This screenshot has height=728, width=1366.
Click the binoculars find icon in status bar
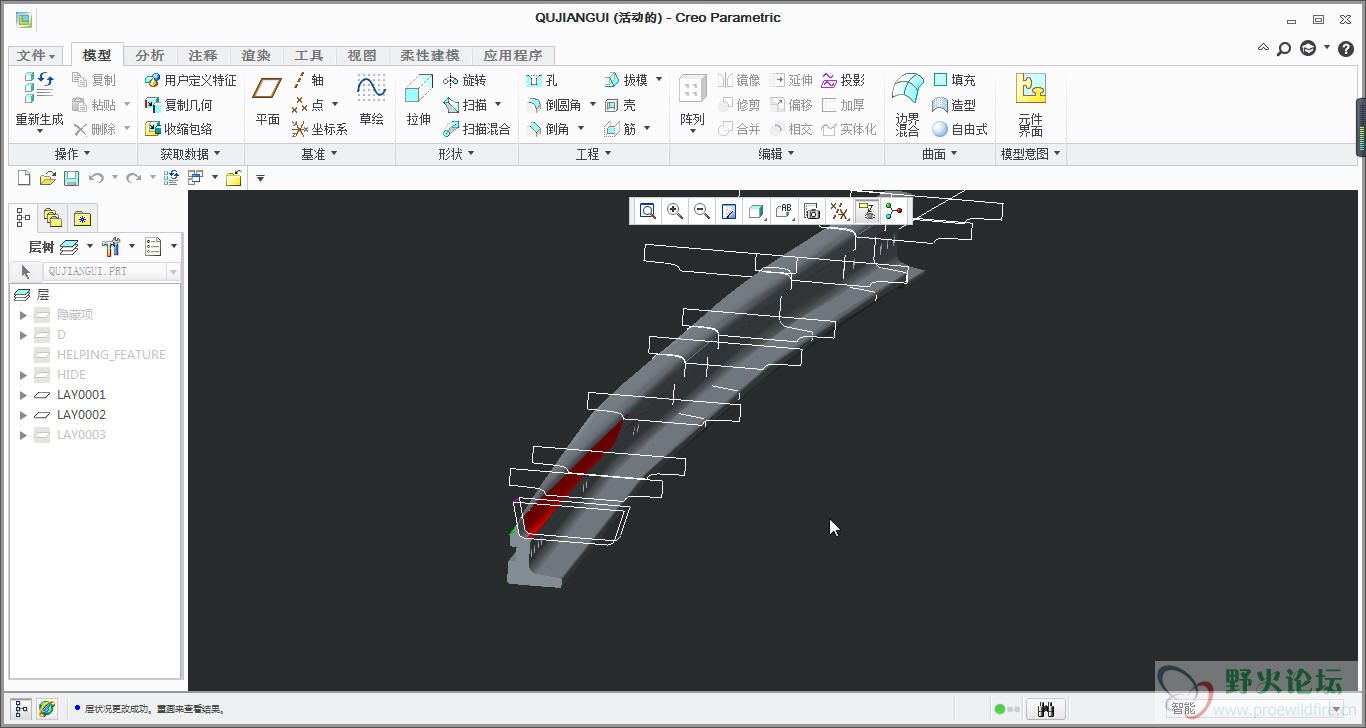(x=1047, y=709)
